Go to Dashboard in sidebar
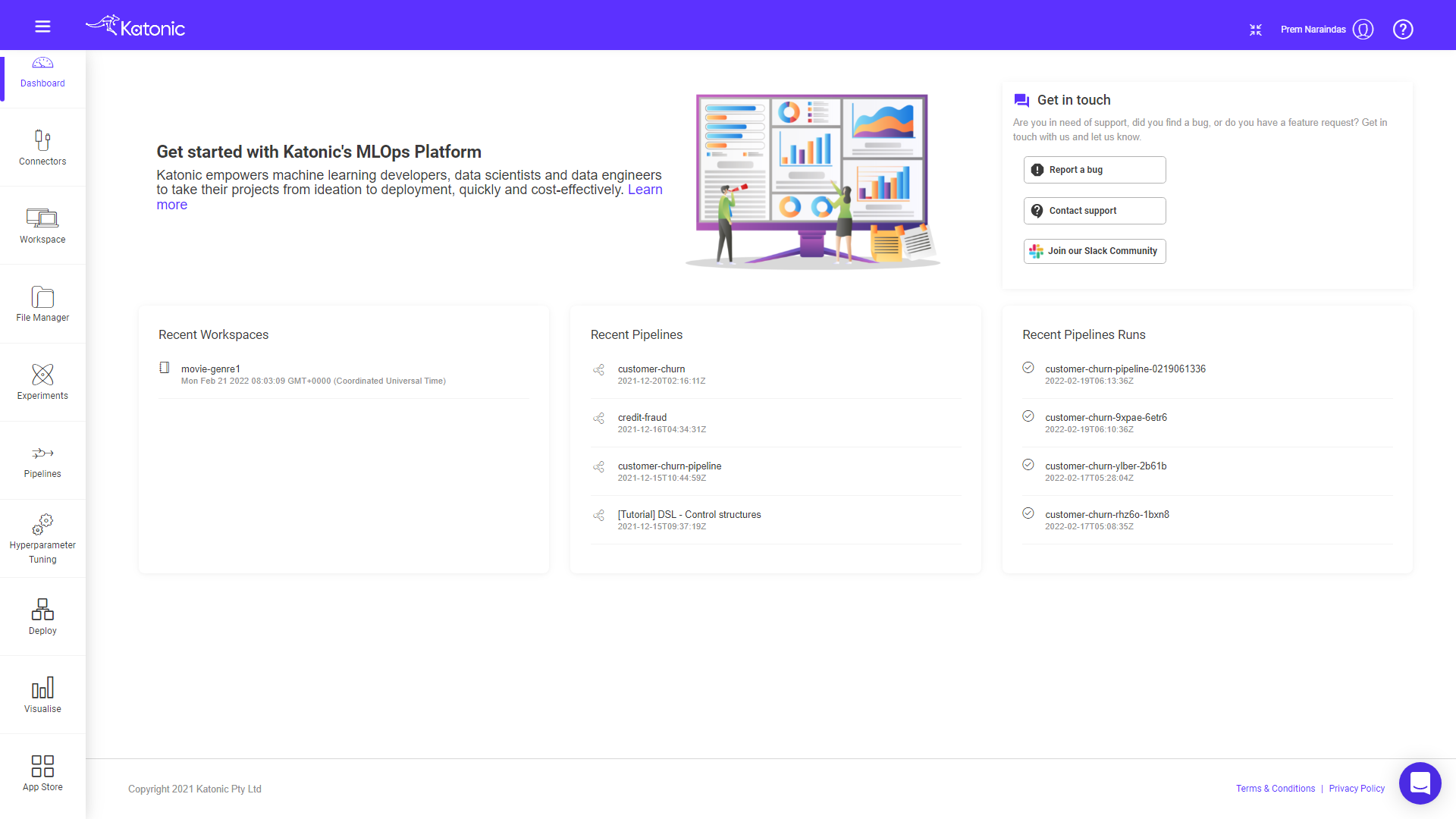1456x819 pixels. coord(42,75)
